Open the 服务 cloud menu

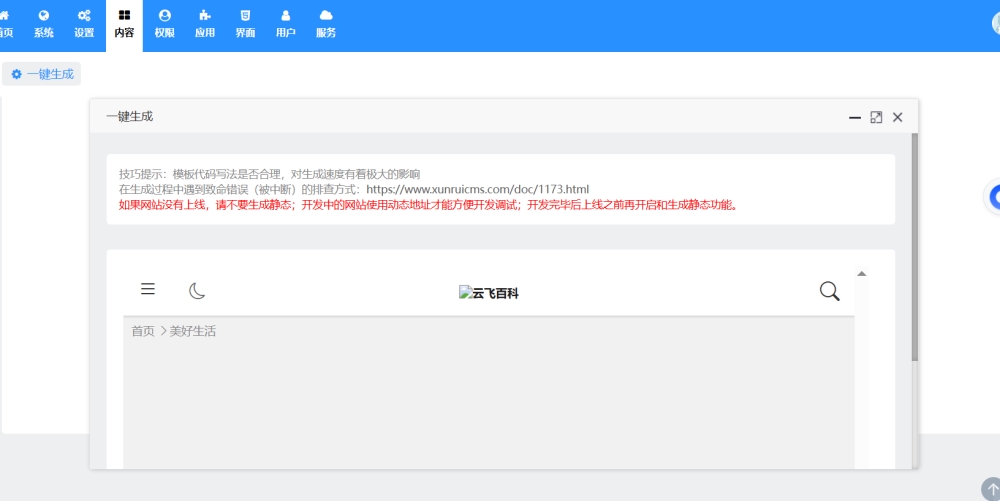pos(326,24)
